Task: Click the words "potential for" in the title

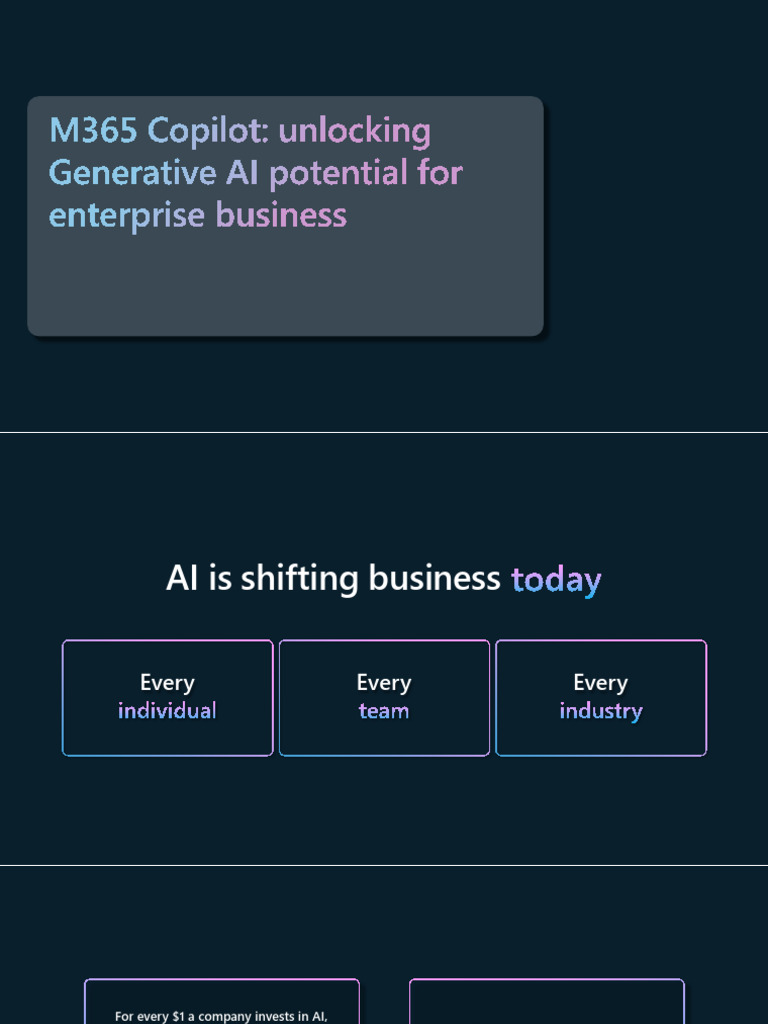Action: pyautogui.click(x=365, y=173)
